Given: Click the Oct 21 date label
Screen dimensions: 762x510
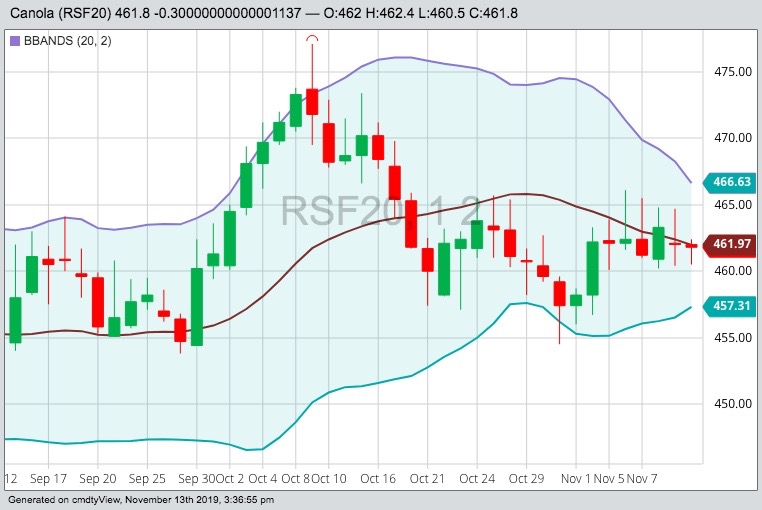Looking at the screenshot, I should [426, 479].
